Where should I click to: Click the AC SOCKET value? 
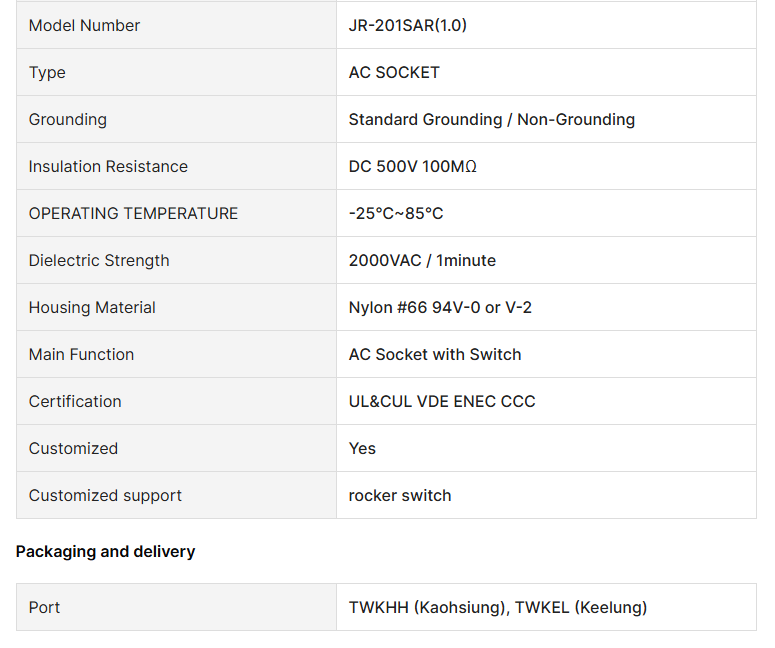pyautogui.click(x=394, y=72)
